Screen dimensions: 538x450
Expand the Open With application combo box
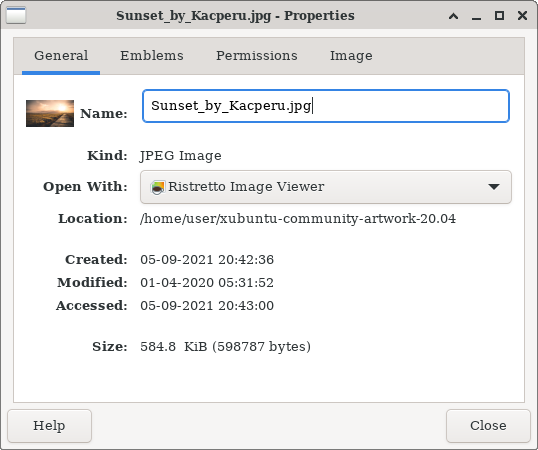point(326,187)
